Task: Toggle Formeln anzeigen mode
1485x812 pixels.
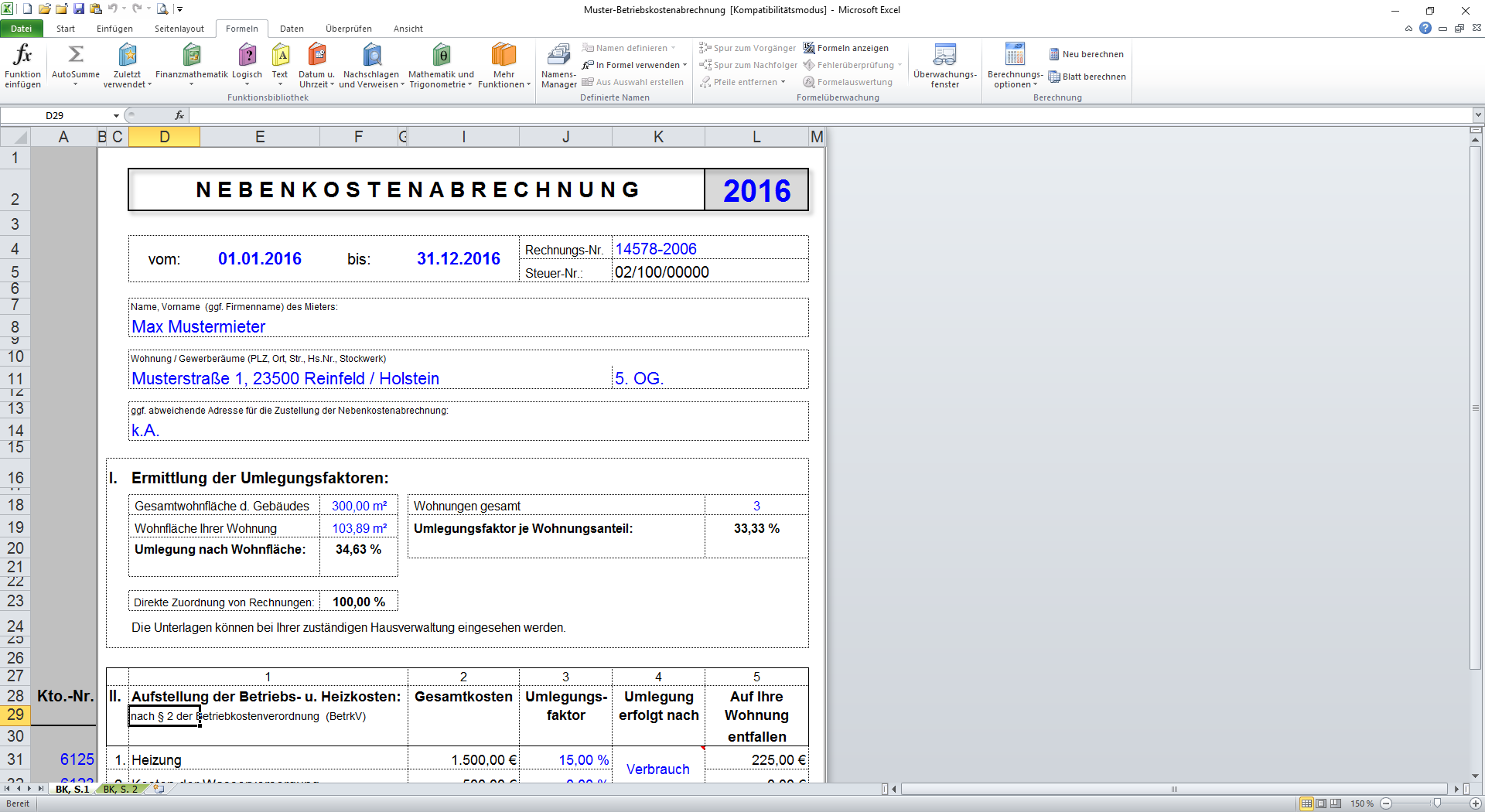Action: [845, 48]
